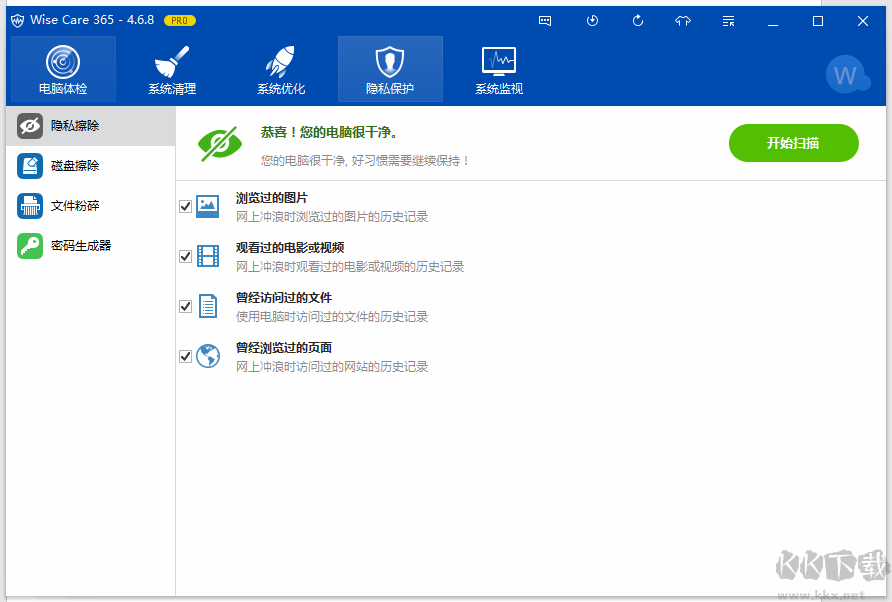Open the hamburger menu icon
The height and width of the screenshot is (602, 892).
(x=727, y=20)
